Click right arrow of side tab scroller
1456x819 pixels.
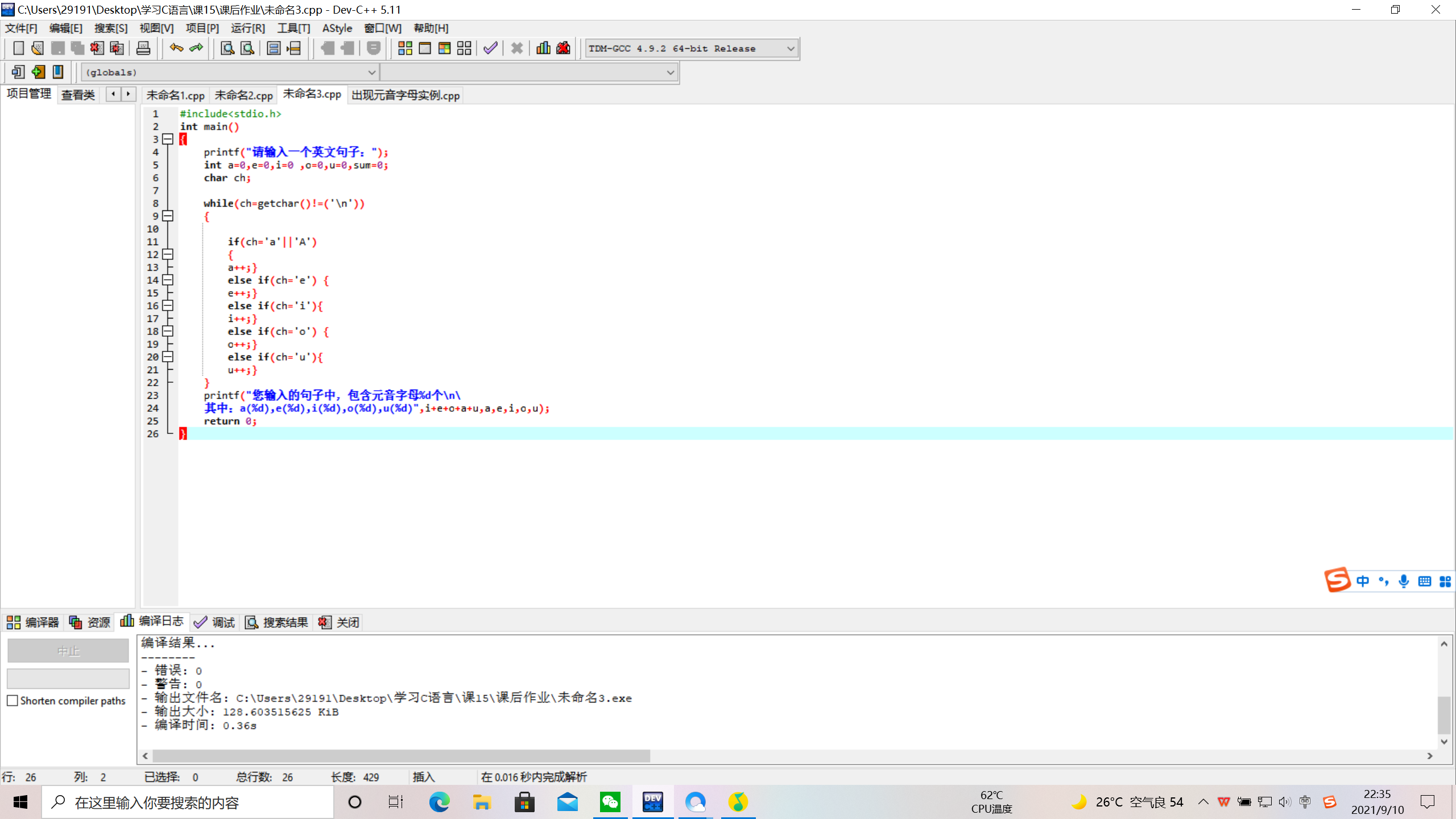pyautogui.click(x=129, y=94)
